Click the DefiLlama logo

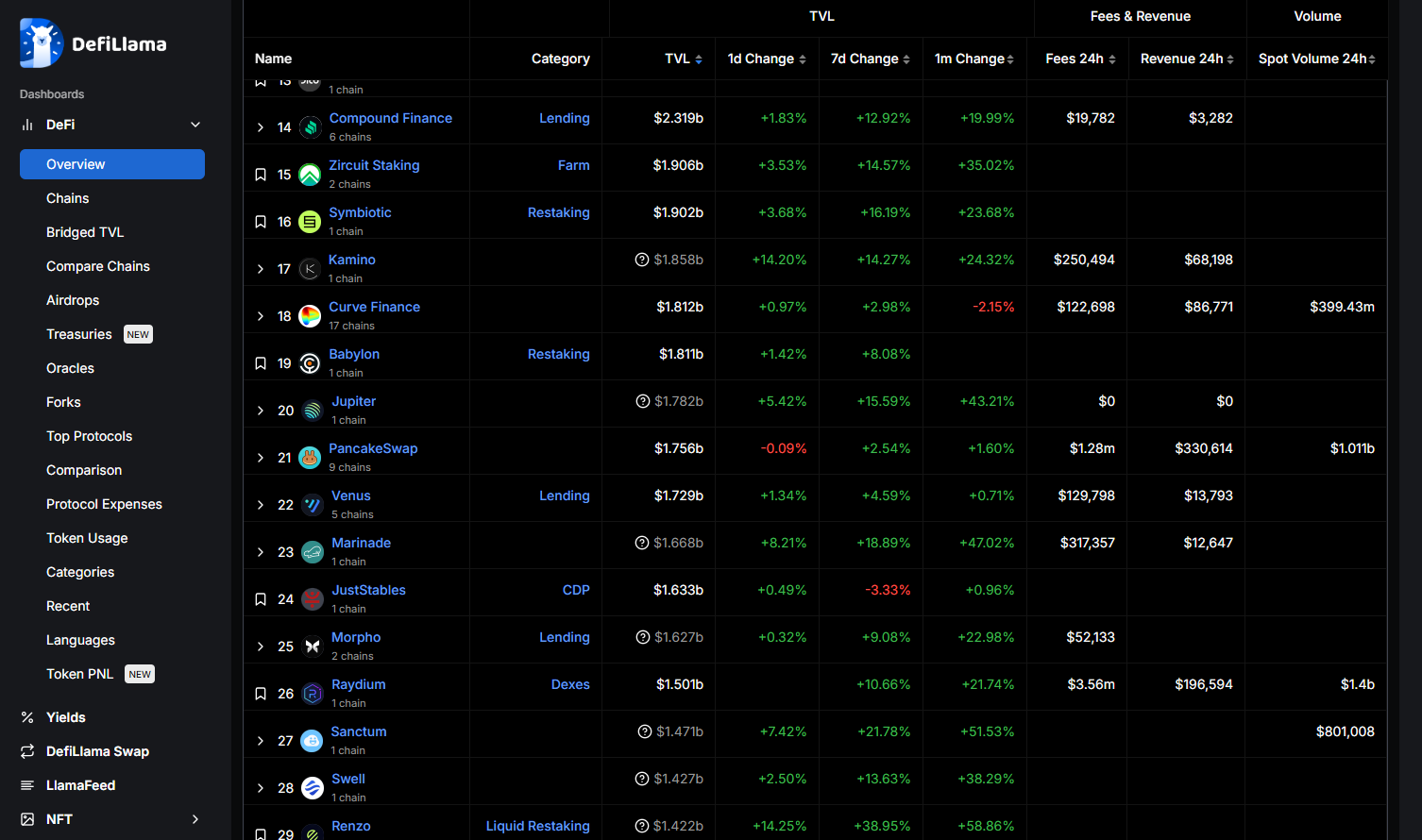coord(93,43)
